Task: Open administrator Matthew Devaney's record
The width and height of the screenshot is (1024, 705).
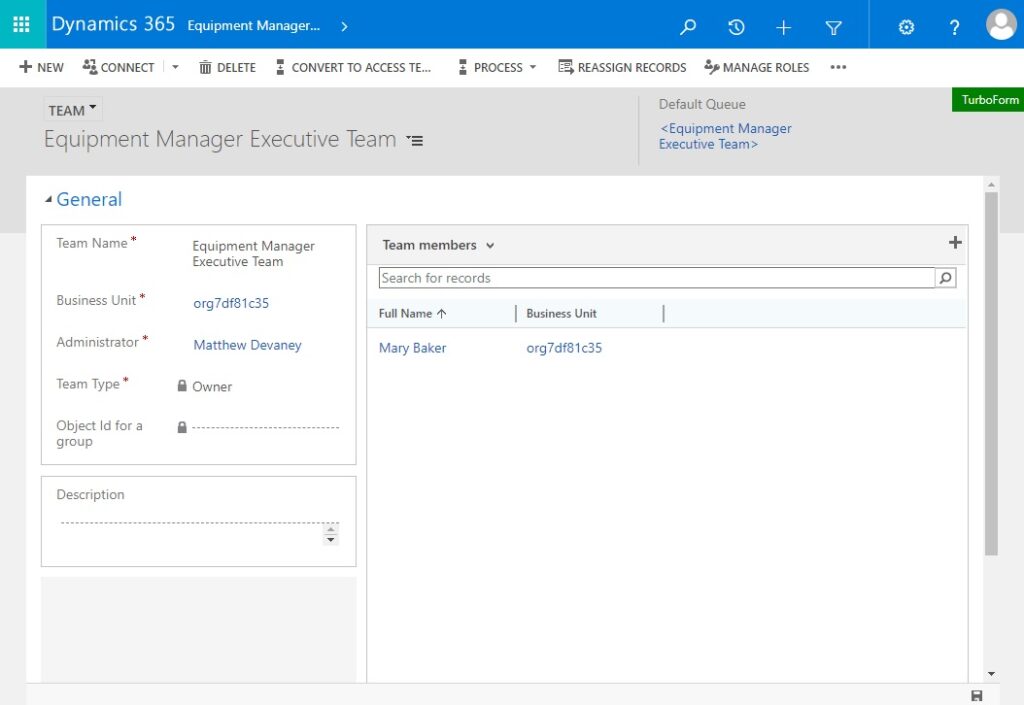Action: 247,344
